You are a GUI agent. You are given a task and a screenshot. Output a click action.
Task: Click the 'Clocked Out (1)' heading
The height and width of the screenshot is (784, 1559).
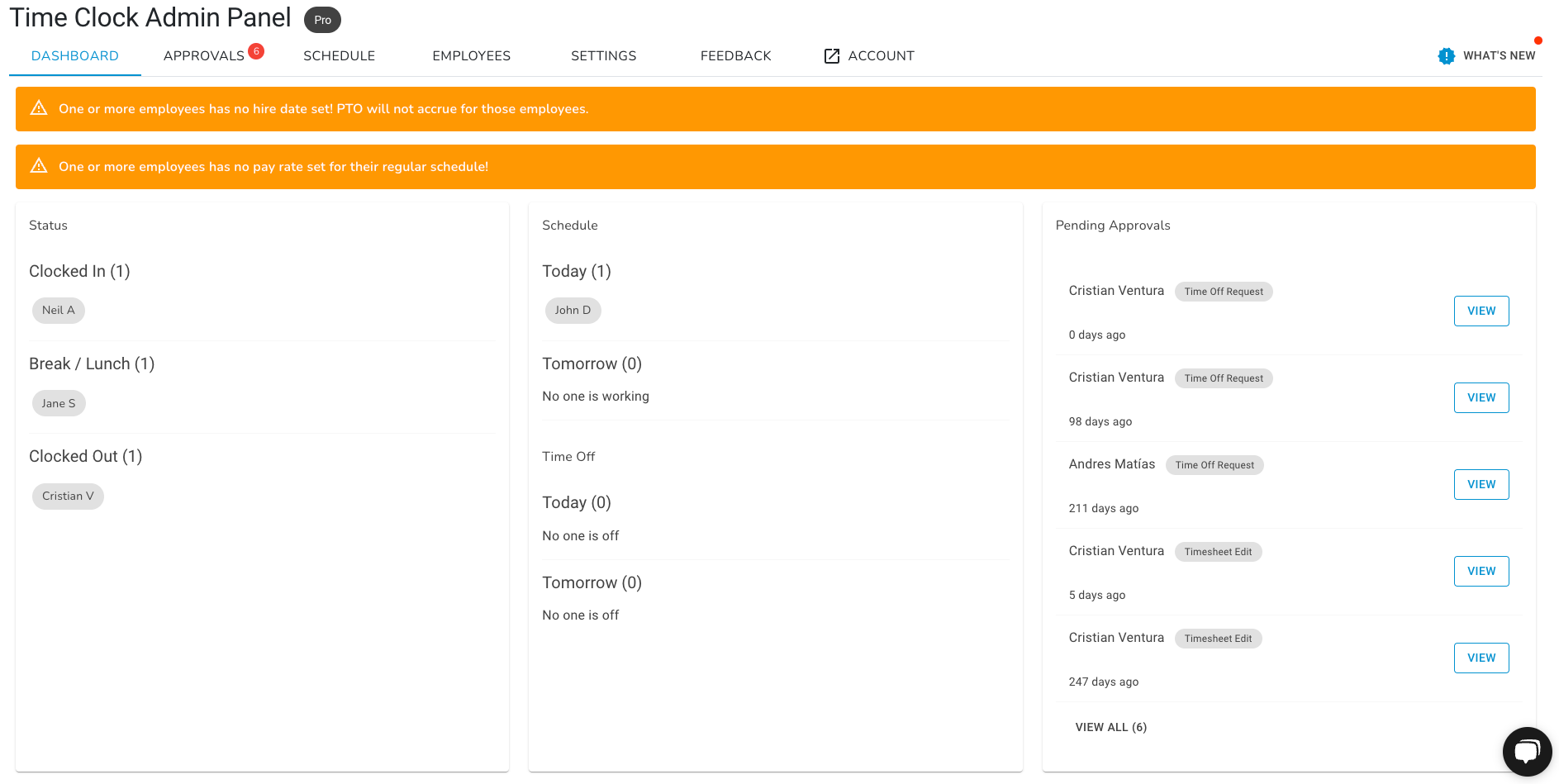tap(85, 456)
